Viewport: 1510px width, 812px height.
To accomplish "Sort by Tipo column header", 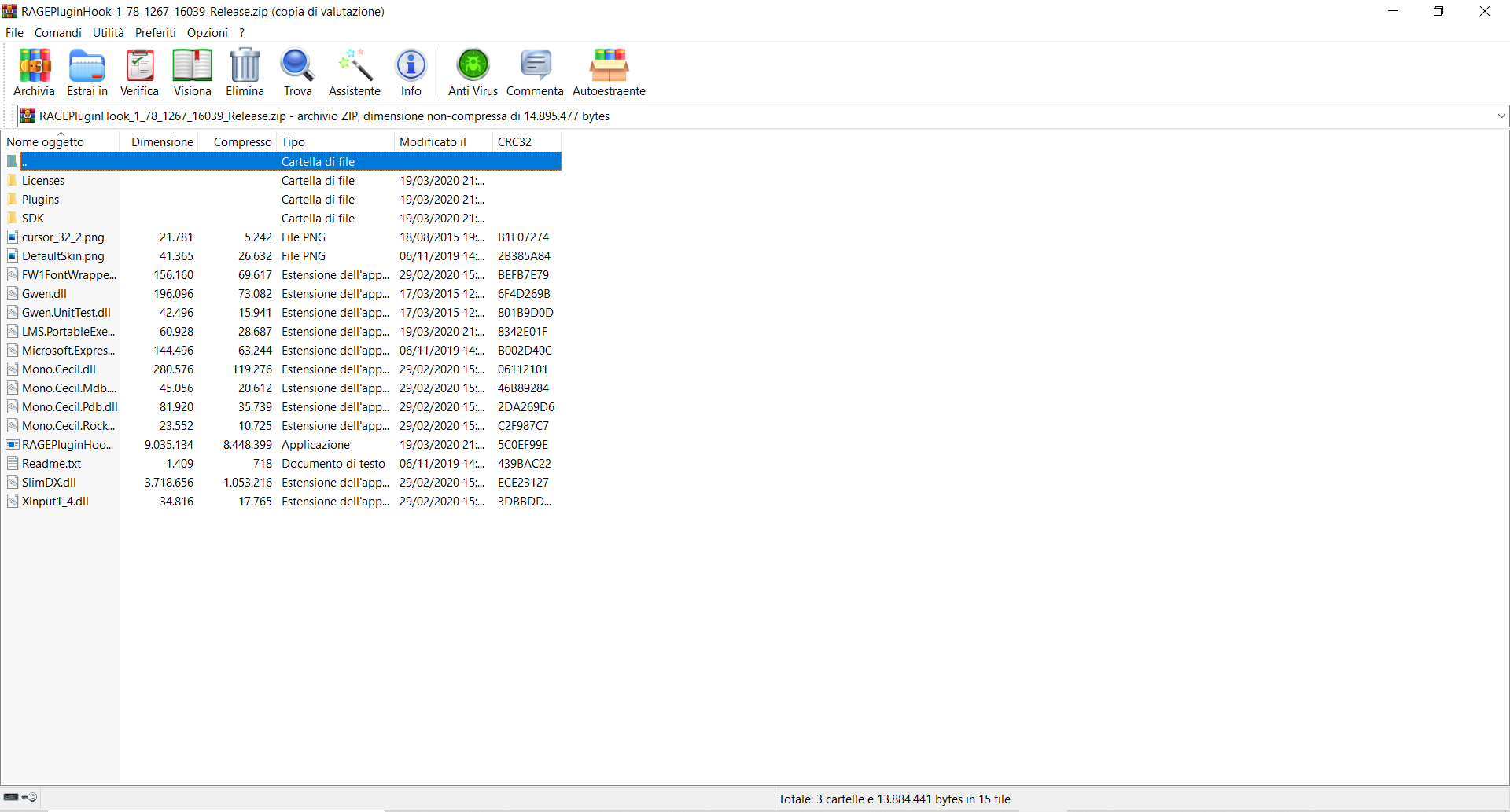I will click(x=336, y=142).
